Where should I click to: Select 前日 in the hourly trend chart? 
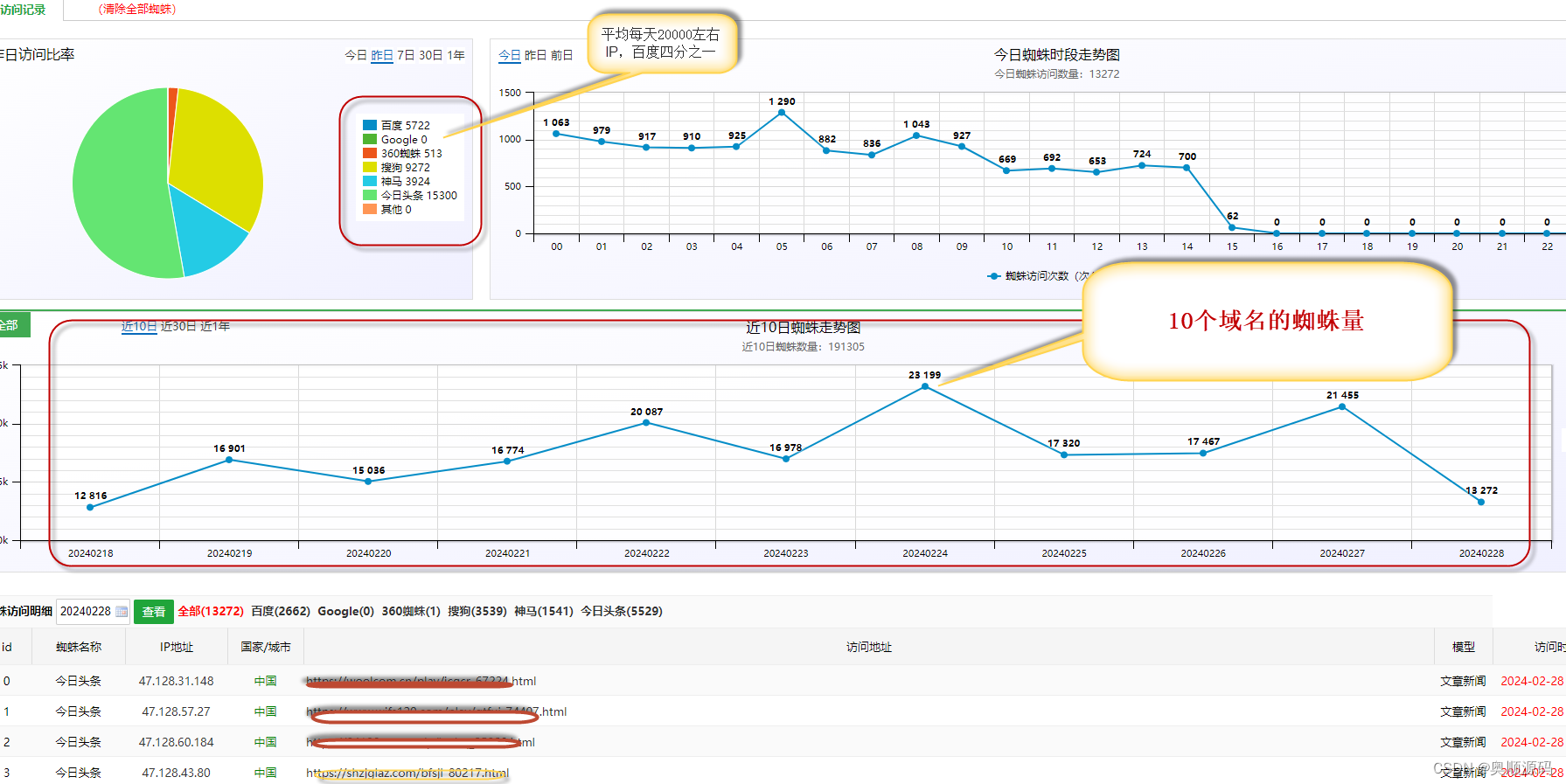(561, 55)
